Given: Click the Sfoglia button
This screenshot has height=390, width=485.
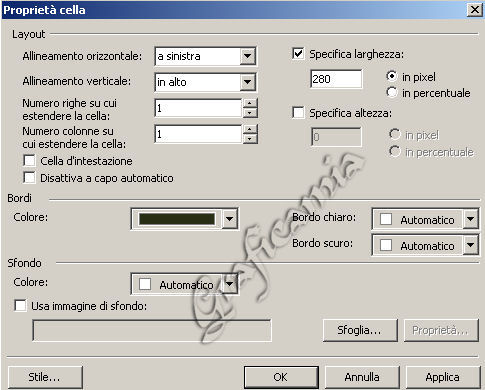Looking at the screenshot, I should coord(360,330).
